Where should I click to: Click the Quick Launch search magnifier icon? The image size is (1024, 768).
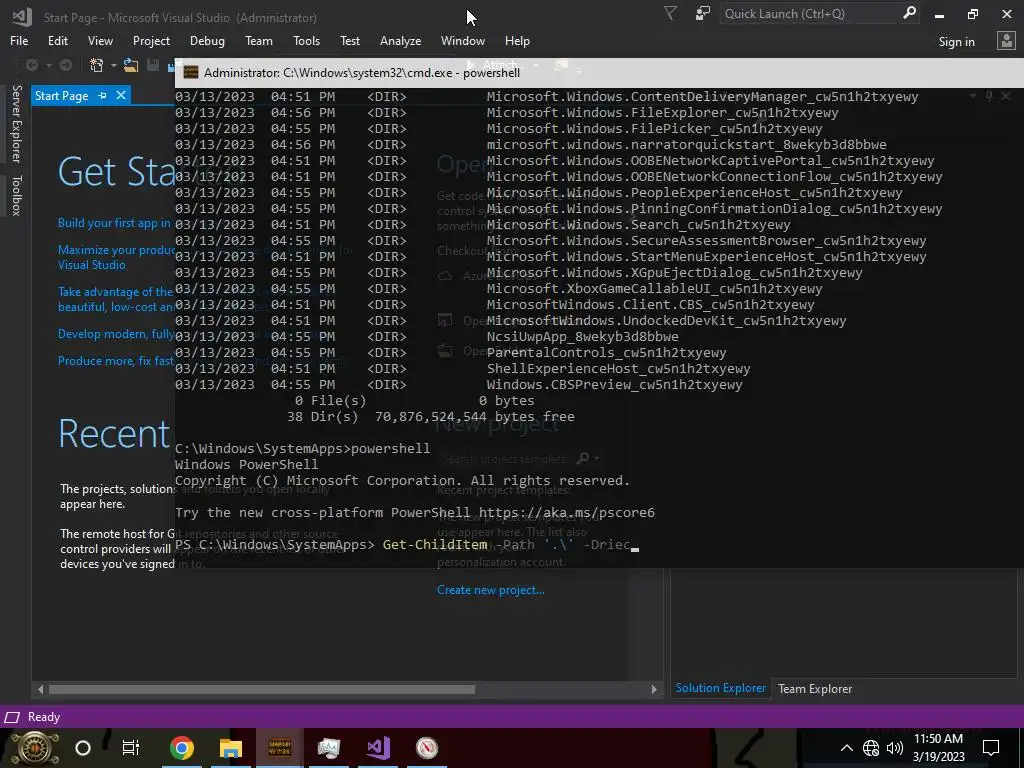click(x=909, y=13)
